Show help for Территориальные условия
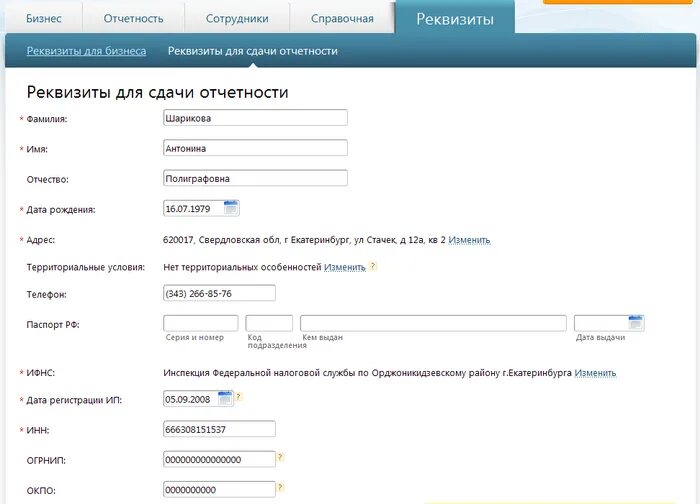 coord(373,266)
